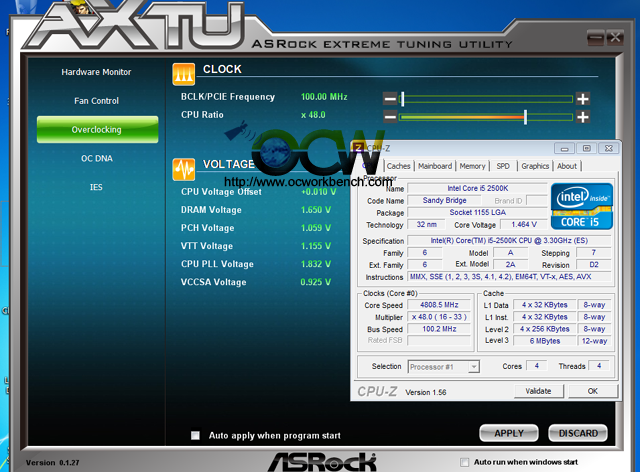Click CPU PLL Voltage value 1.832 V

point(316,264)
